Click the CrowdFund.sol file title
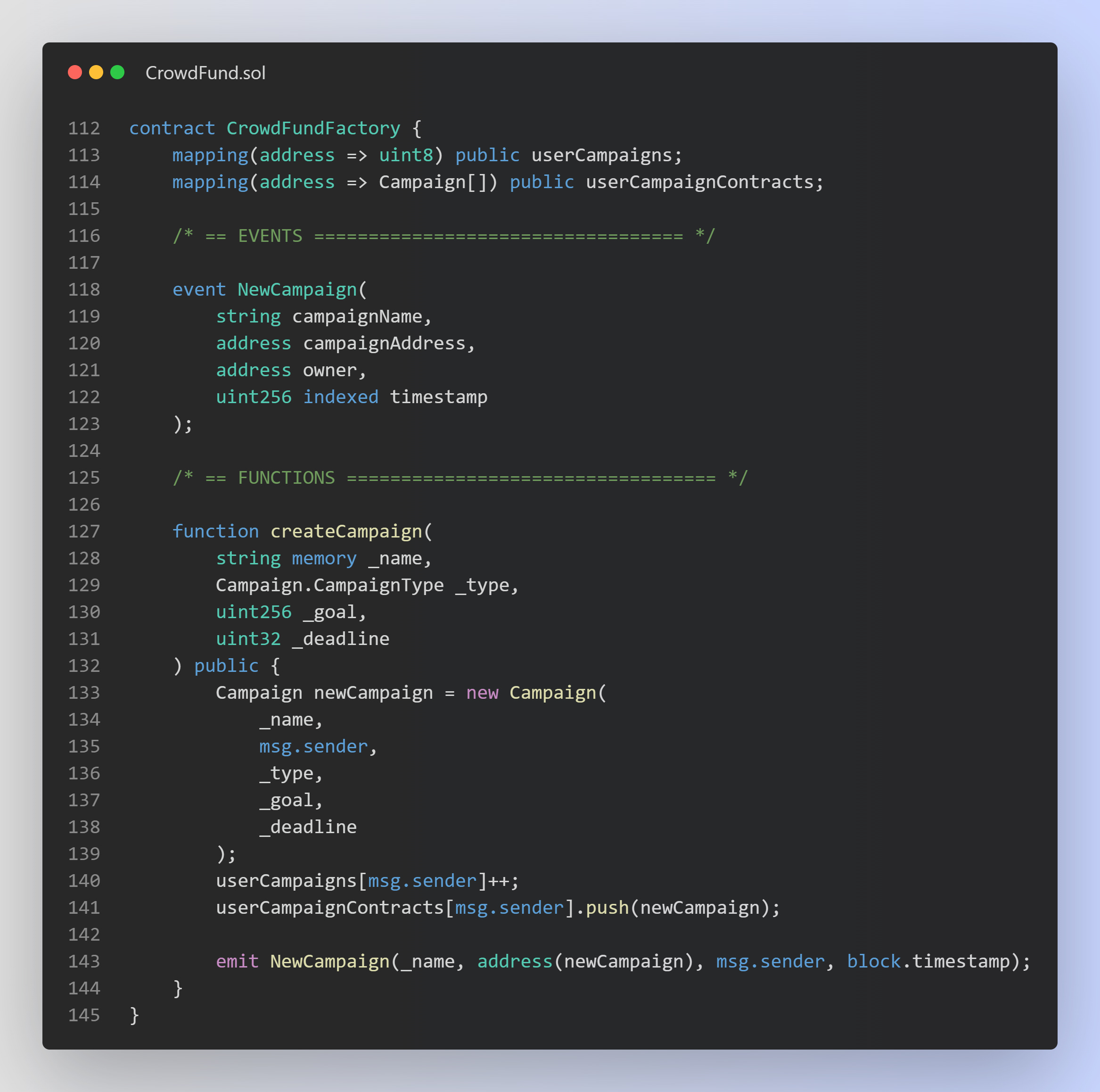1100x1092 pixels. tap(205, 73)
